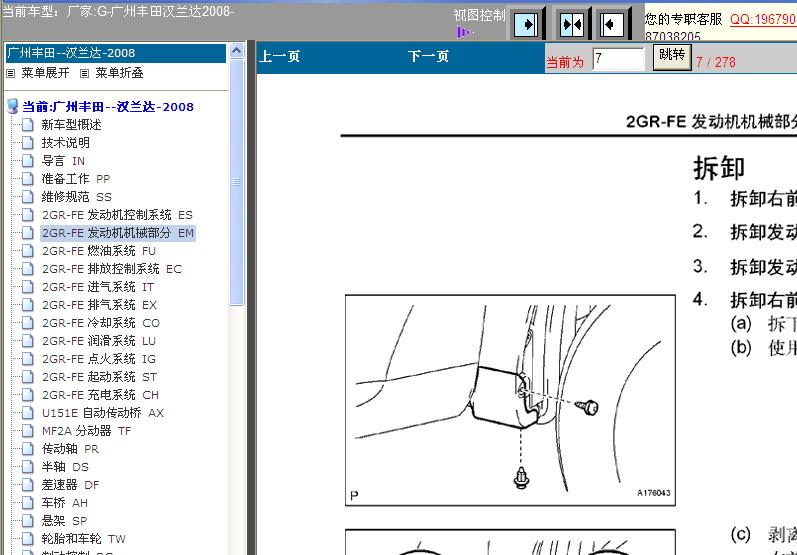Click the page icon beside 充电系统 CH
The height and width of the screenshot is (555, 797).
coord(28,395)
